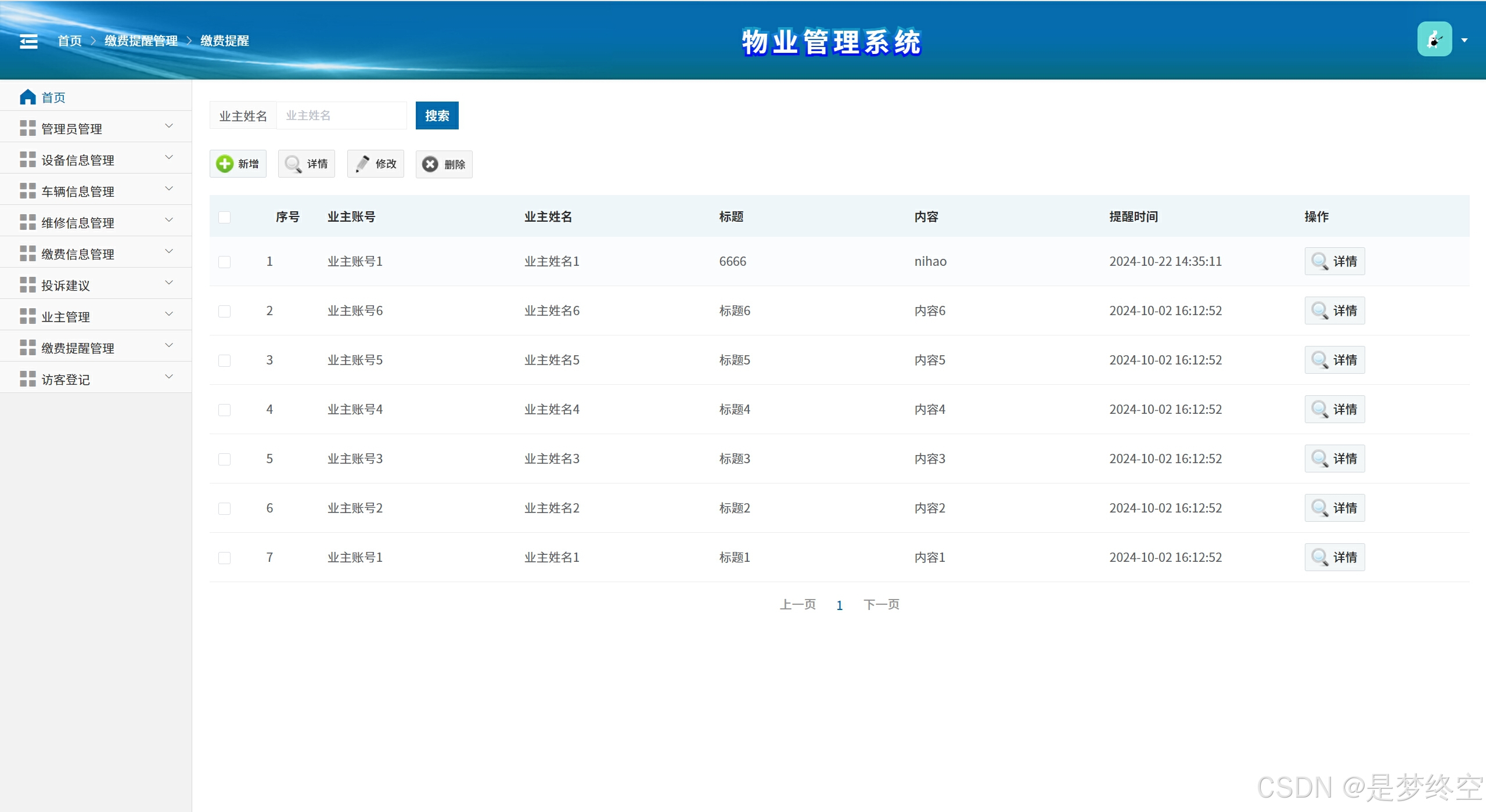The height and width of the screenshot is (812, 1486).
Task: Toggle the select-all checkbox in table header
Action: (x=225, y=217)
